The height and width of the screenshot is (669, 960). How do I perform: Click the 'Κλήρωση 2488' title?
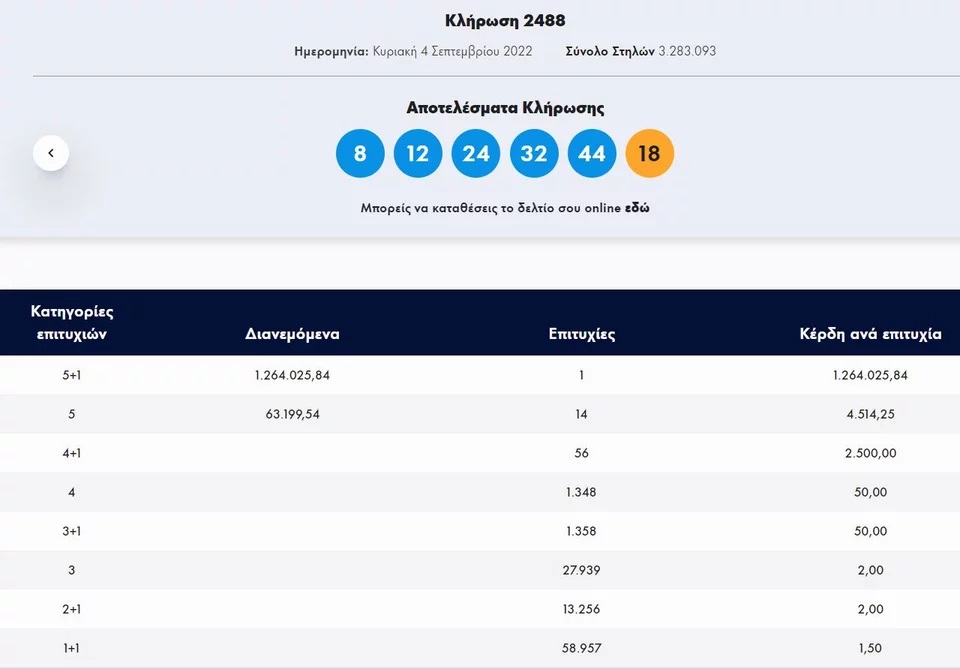[505, 21]
